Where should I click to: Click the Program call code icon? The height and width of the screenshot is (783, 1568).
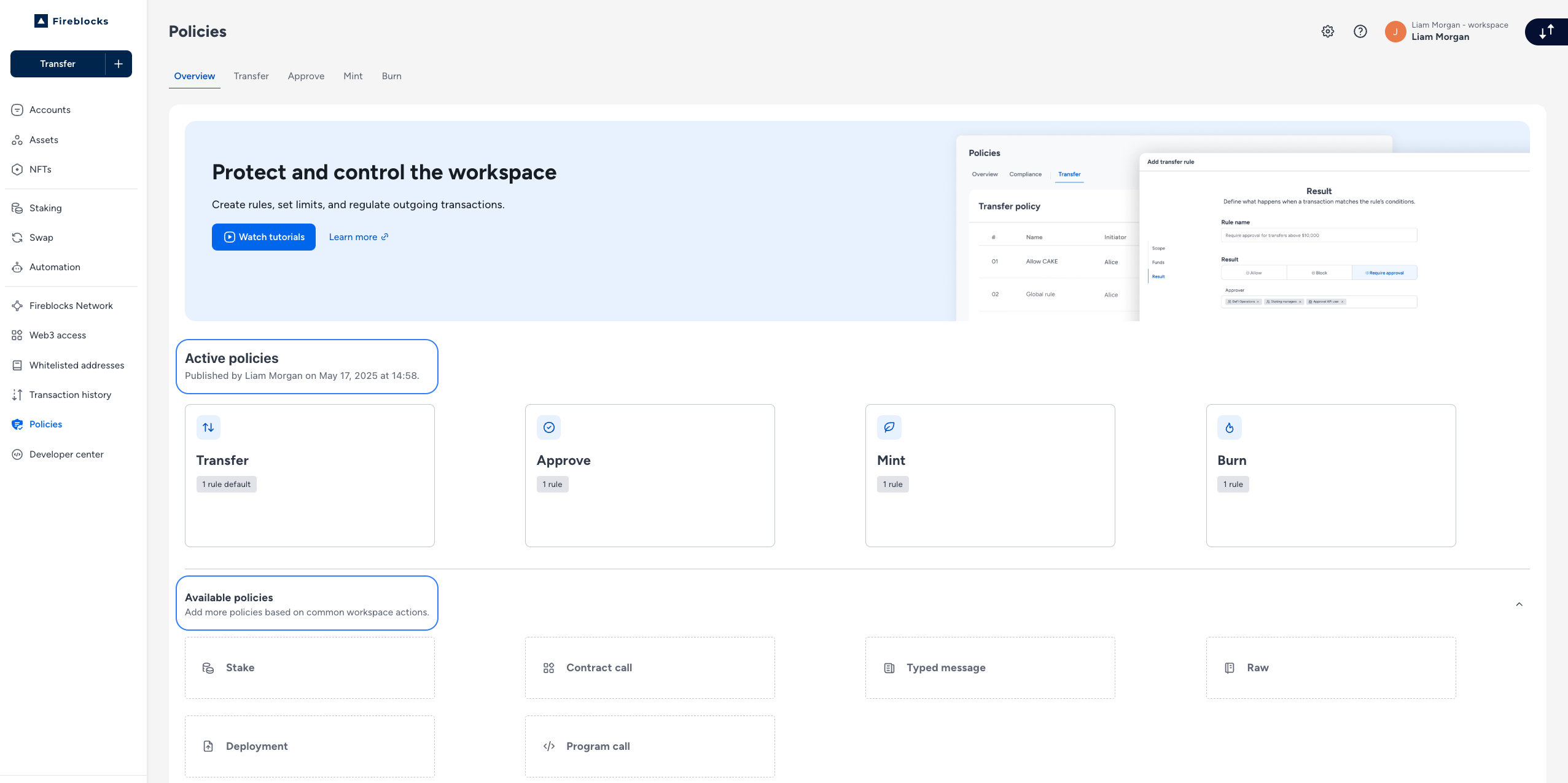coord(549,747)
